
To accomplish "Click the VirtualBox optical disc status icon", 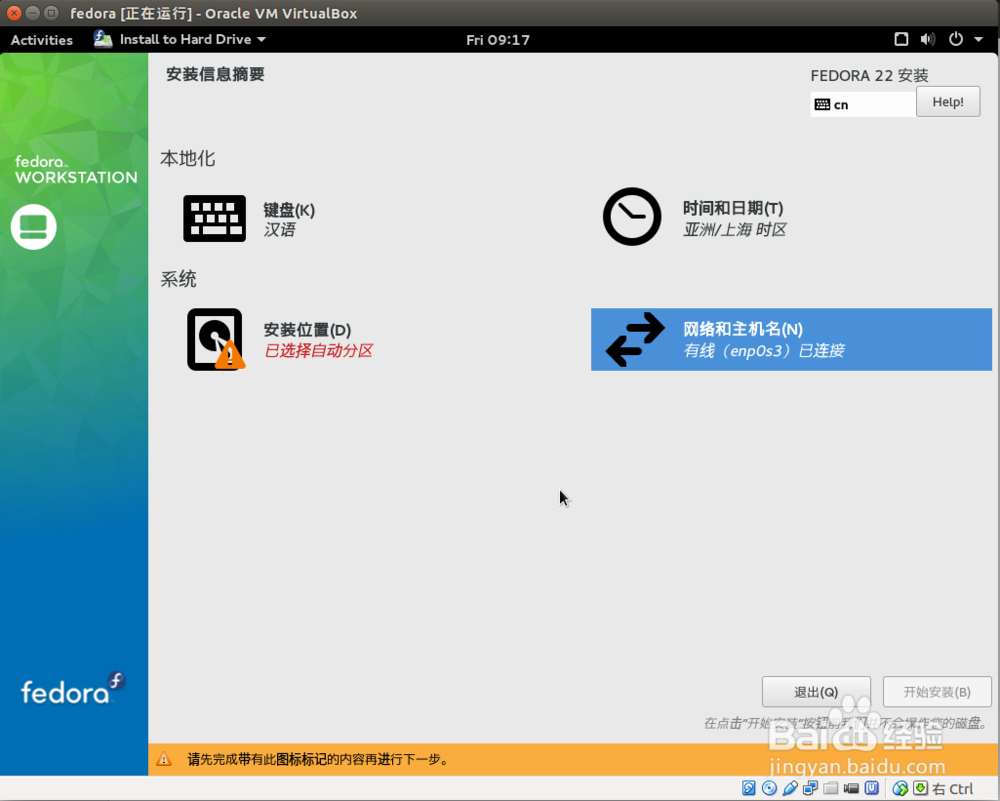I will [769, 788].
